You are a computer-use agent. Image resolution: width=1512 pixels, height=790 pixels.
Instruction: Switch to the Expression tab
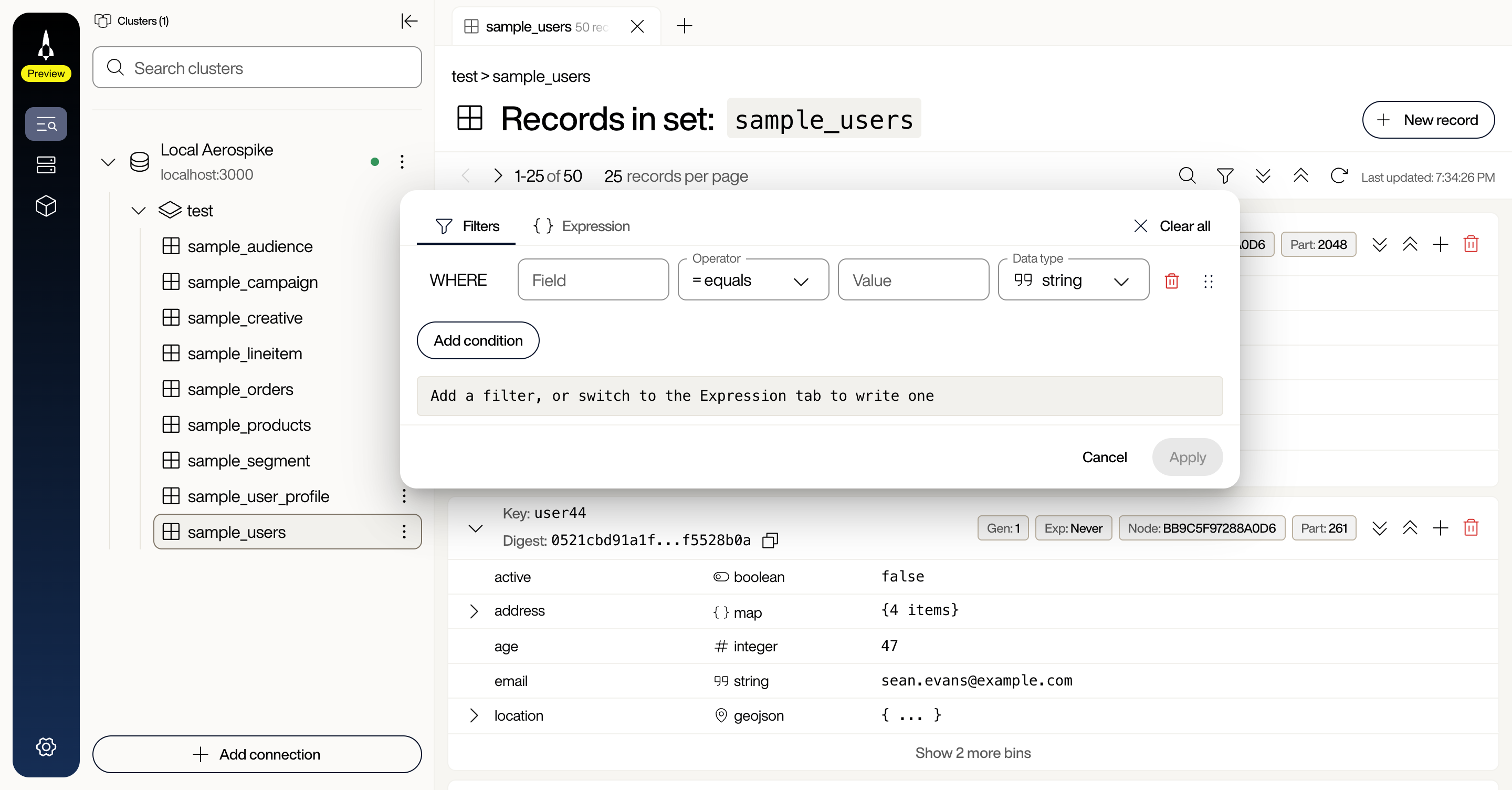pyautogui.click(x=581, y=226)
